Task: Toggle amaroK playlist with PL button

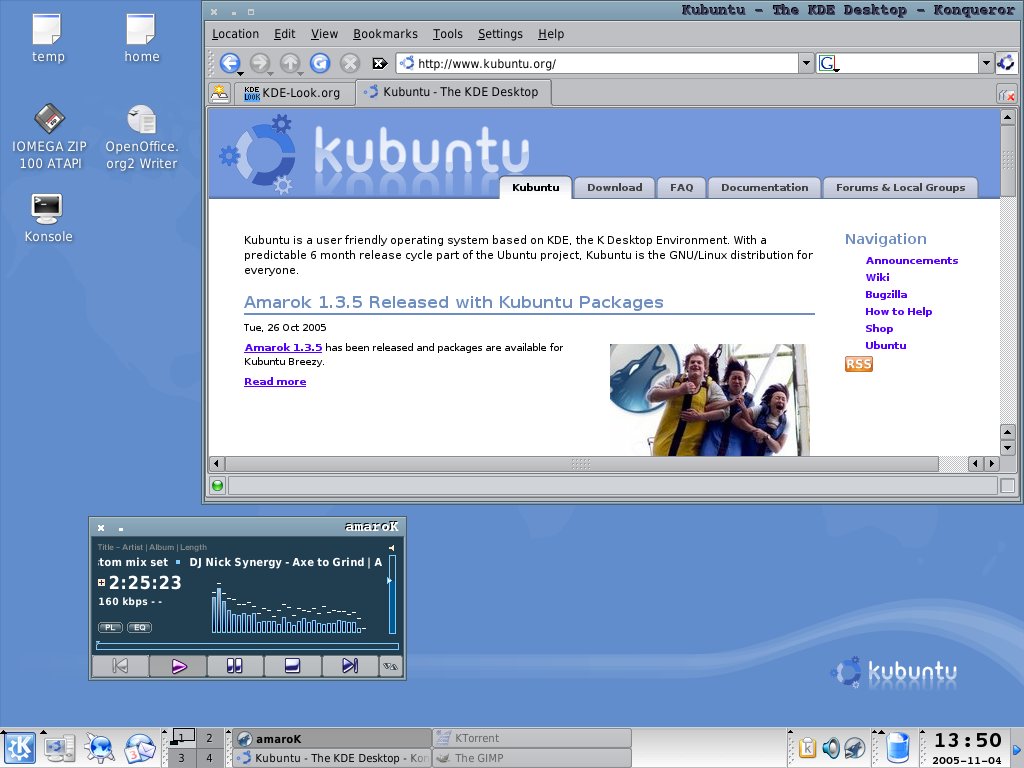Action: click(x=110, y=627)
